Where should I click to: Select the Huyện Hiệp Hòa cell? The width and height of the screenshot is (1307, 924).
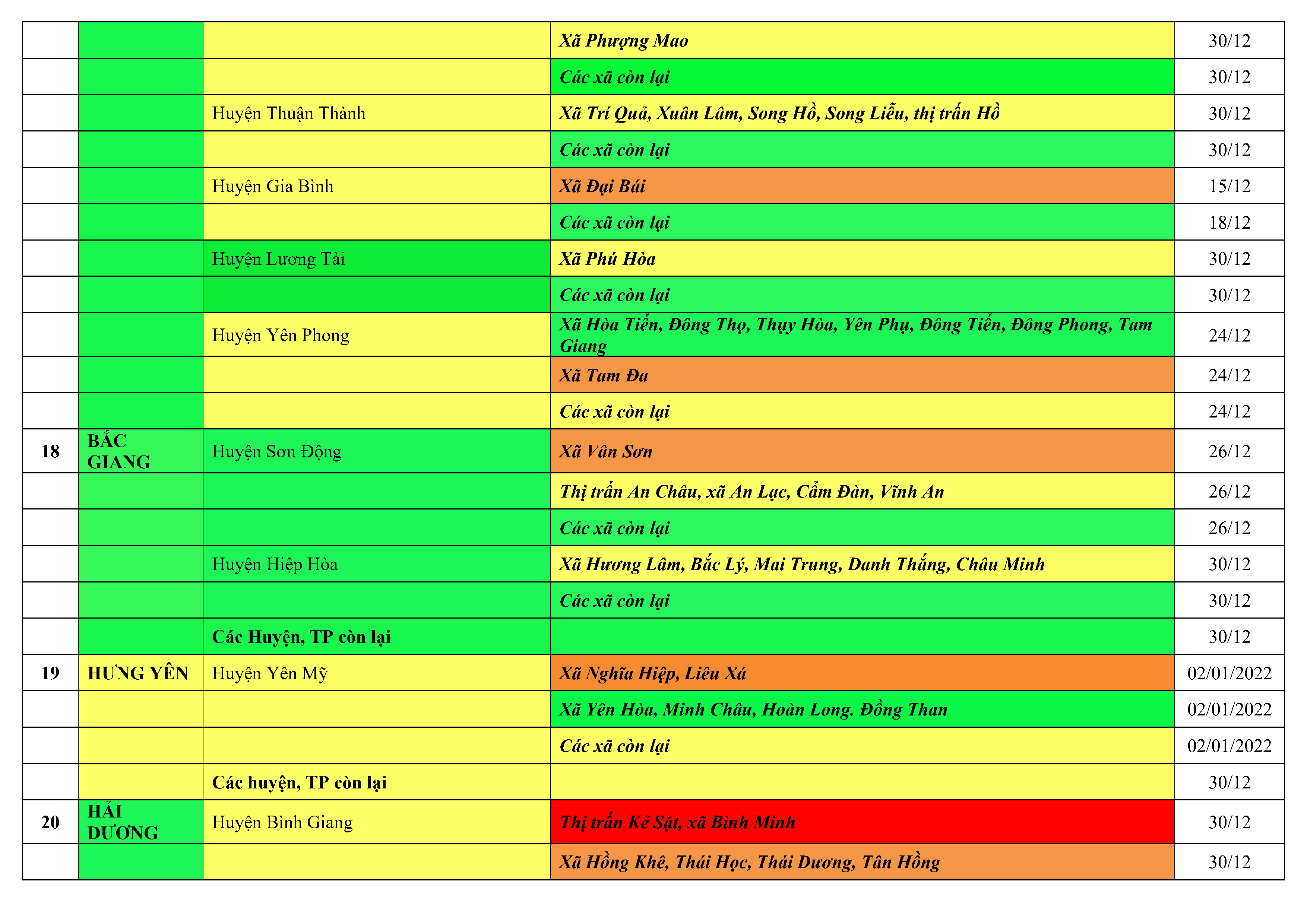(376, 564)
